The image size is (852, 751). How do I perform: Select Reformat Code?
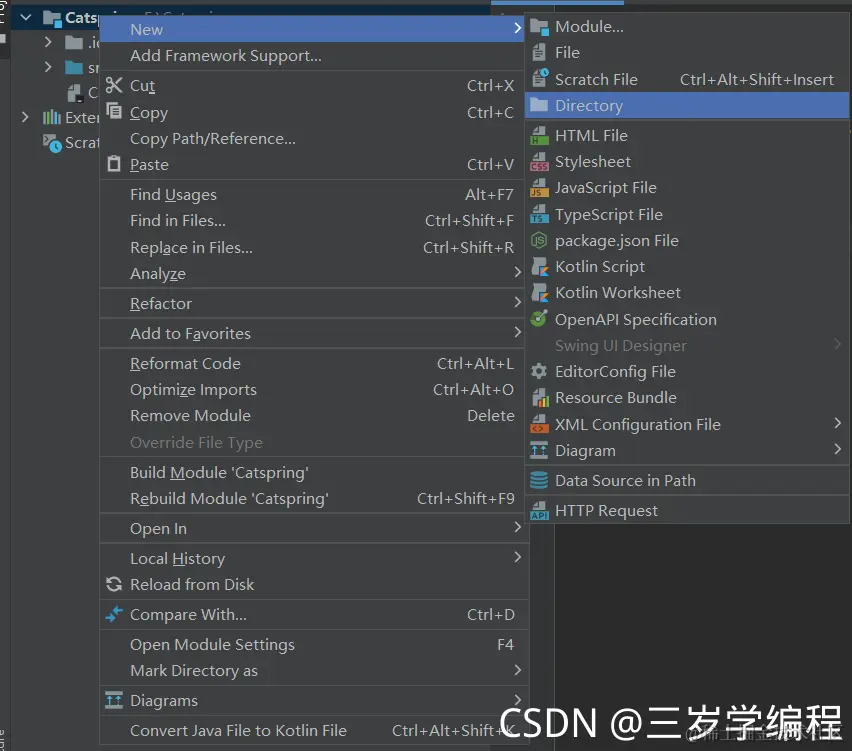312,364
